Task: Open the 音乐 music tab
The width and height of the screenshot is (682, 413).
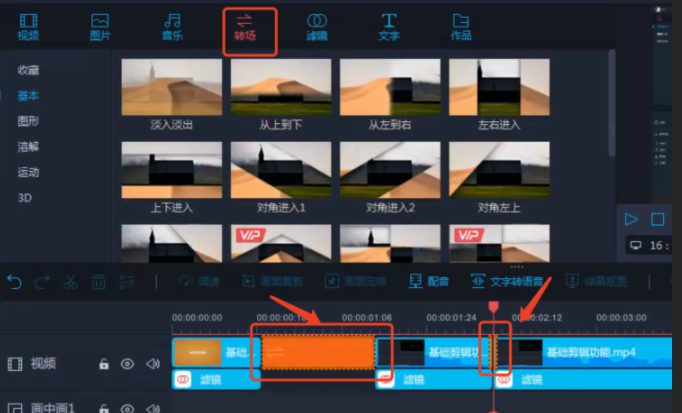Action: tap(173, 27)
